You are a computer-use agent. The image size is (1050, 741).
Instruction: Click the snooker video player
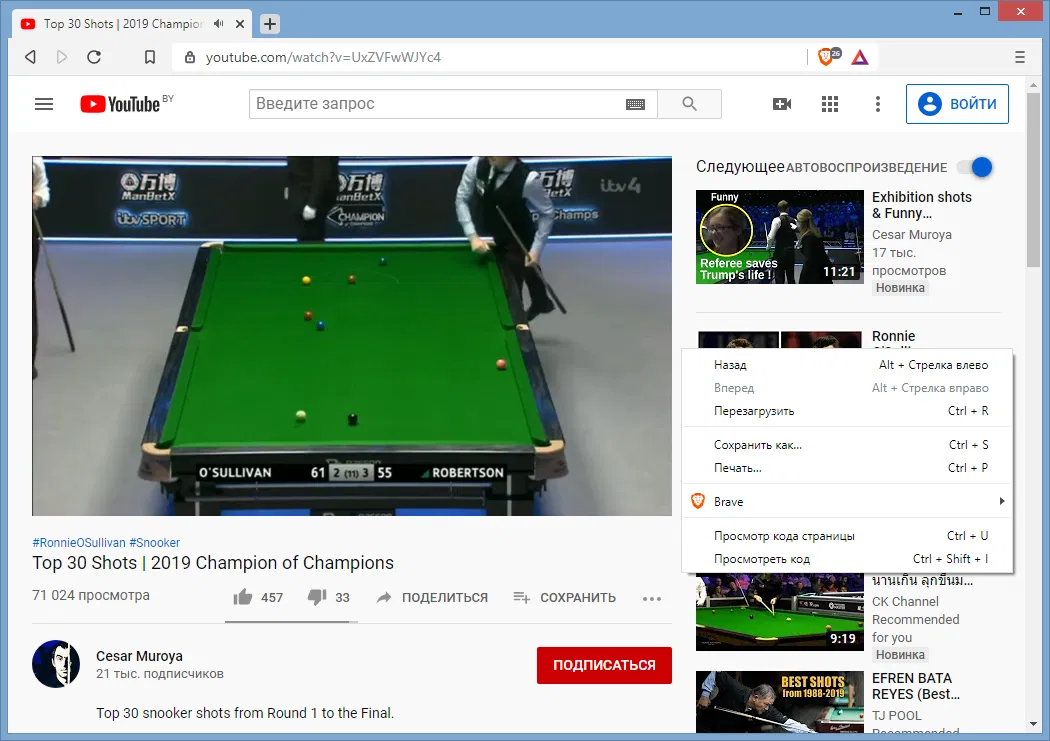tap(352, 336)
